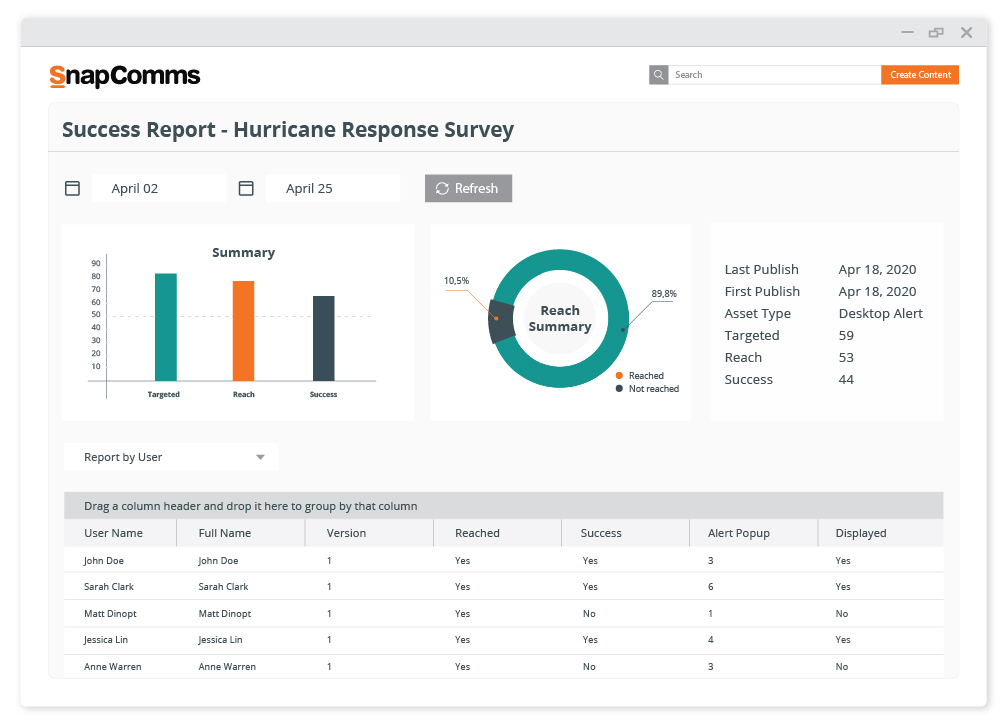Select the April 25 end date field
Screen dimensions: 1000x720
332,188
